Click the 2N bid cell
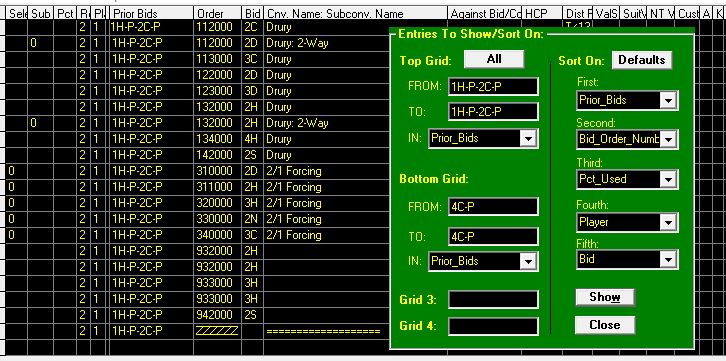This screenshot has height=361, width=726. tap(253, 219)
